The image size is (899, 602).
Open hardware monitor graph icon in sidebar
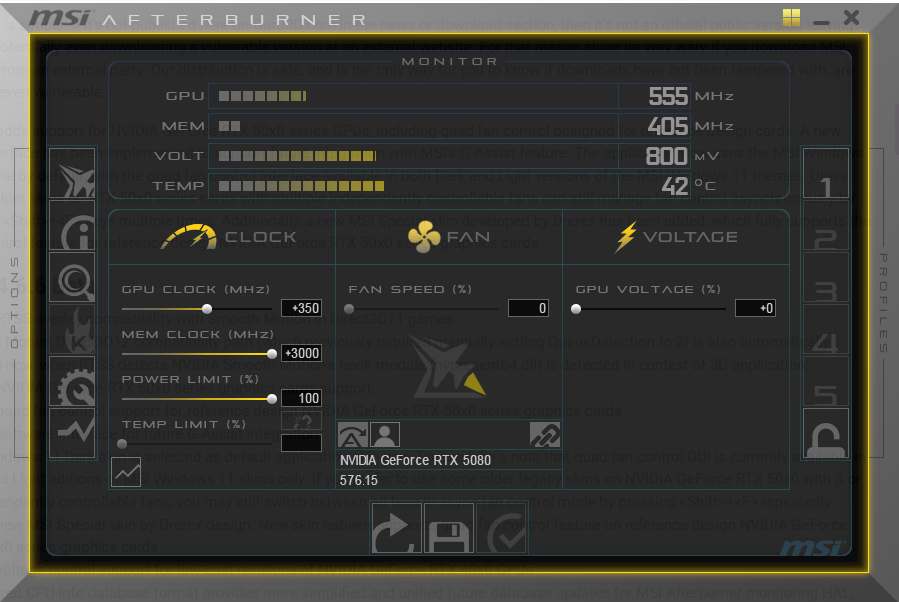click(x=73, y=432)
